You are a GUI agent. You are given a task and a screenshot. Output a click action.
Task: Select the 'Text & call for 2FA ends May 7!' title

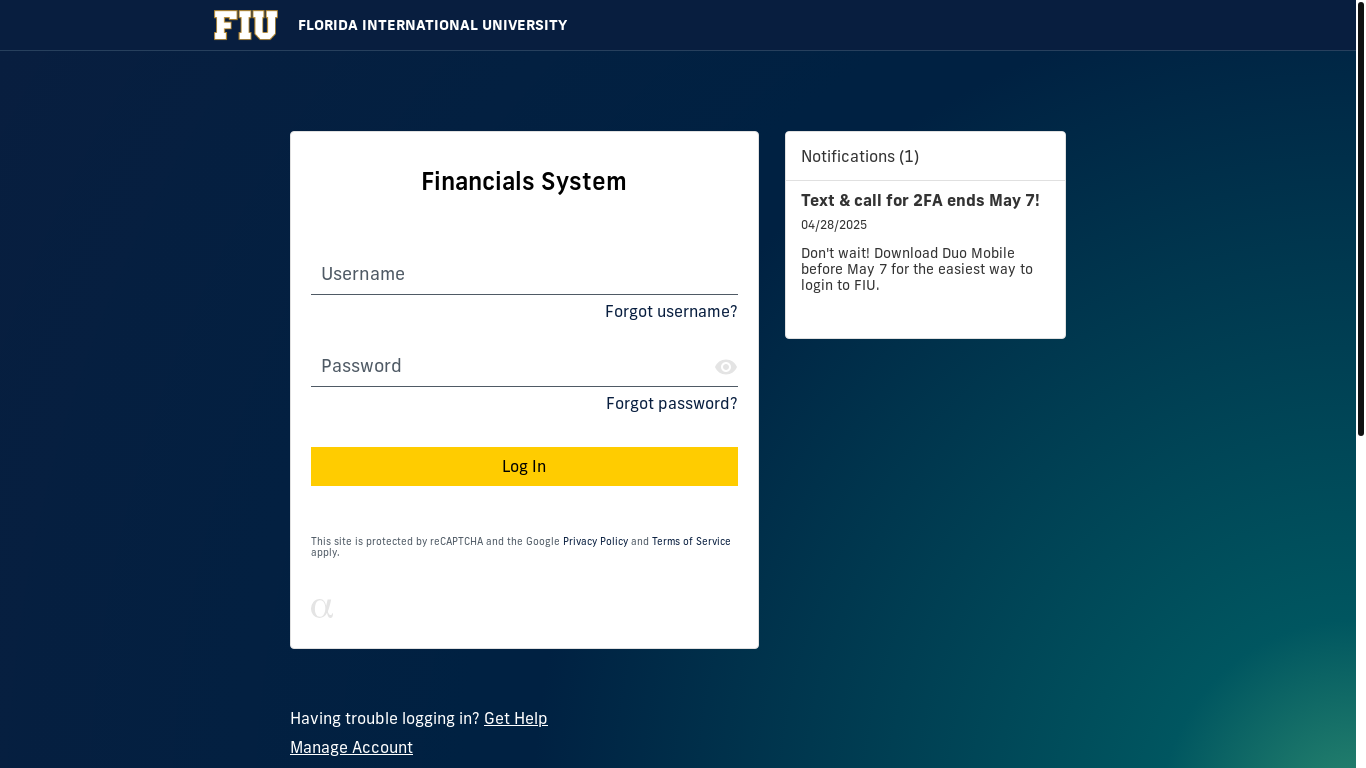click(x=920, y=200)
